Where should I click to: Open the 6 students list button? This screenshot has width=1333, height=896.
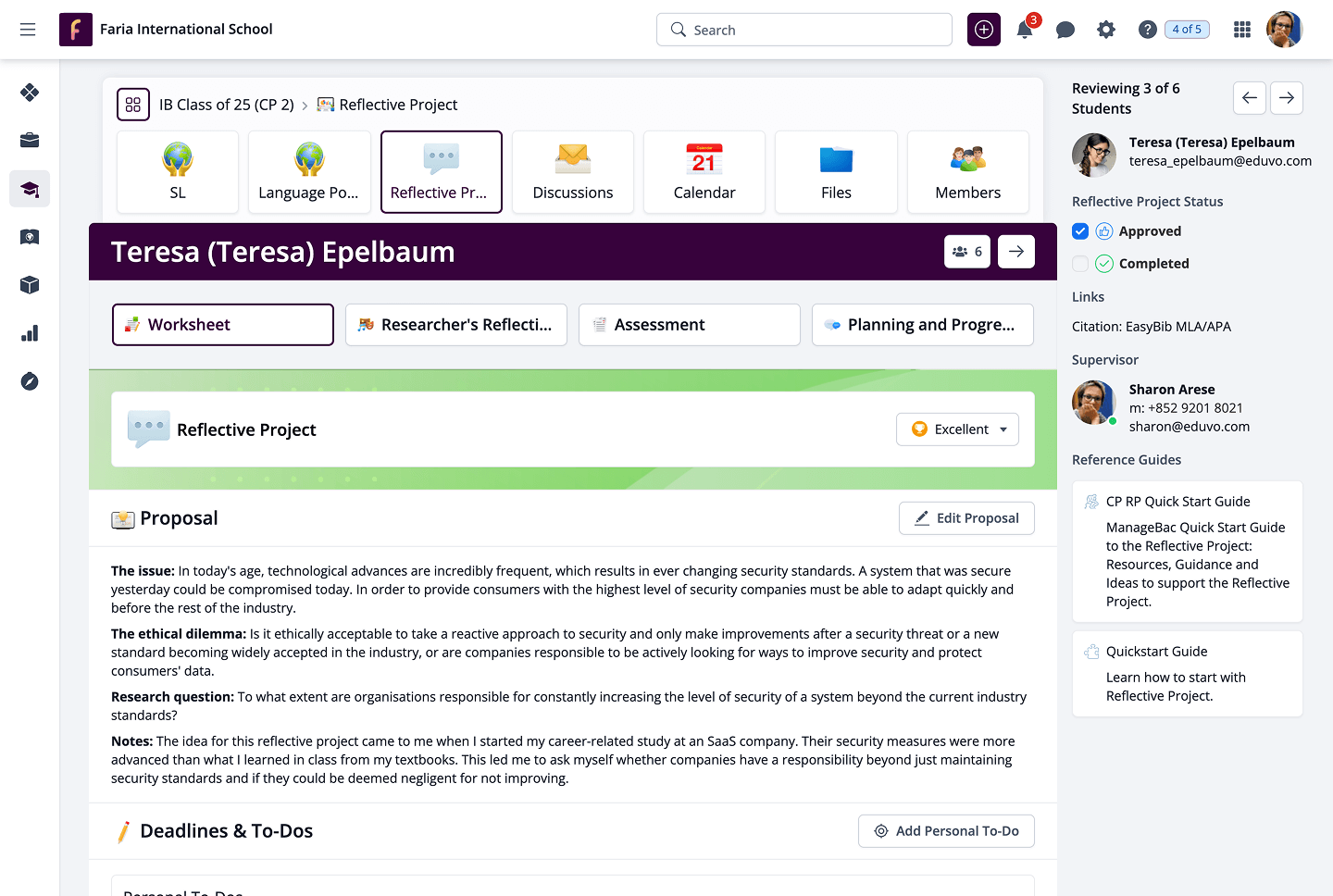click(x=967, y=252)
